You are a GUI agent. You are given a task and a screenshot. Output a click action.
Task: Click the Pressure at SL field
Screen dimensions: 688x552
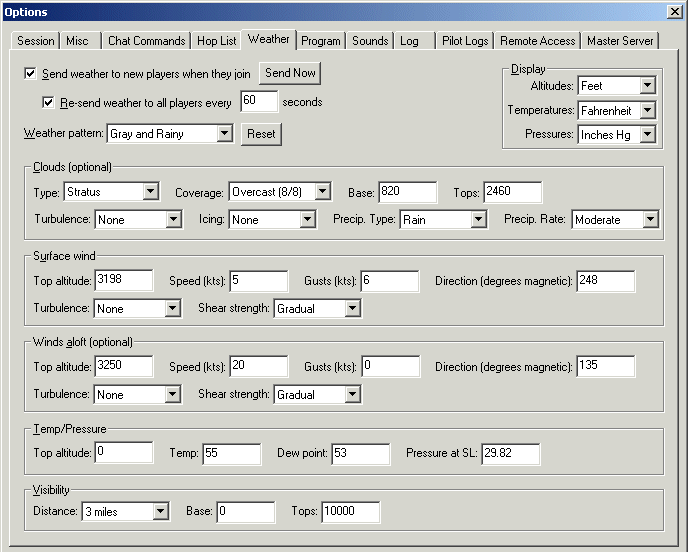click(511, 454)
